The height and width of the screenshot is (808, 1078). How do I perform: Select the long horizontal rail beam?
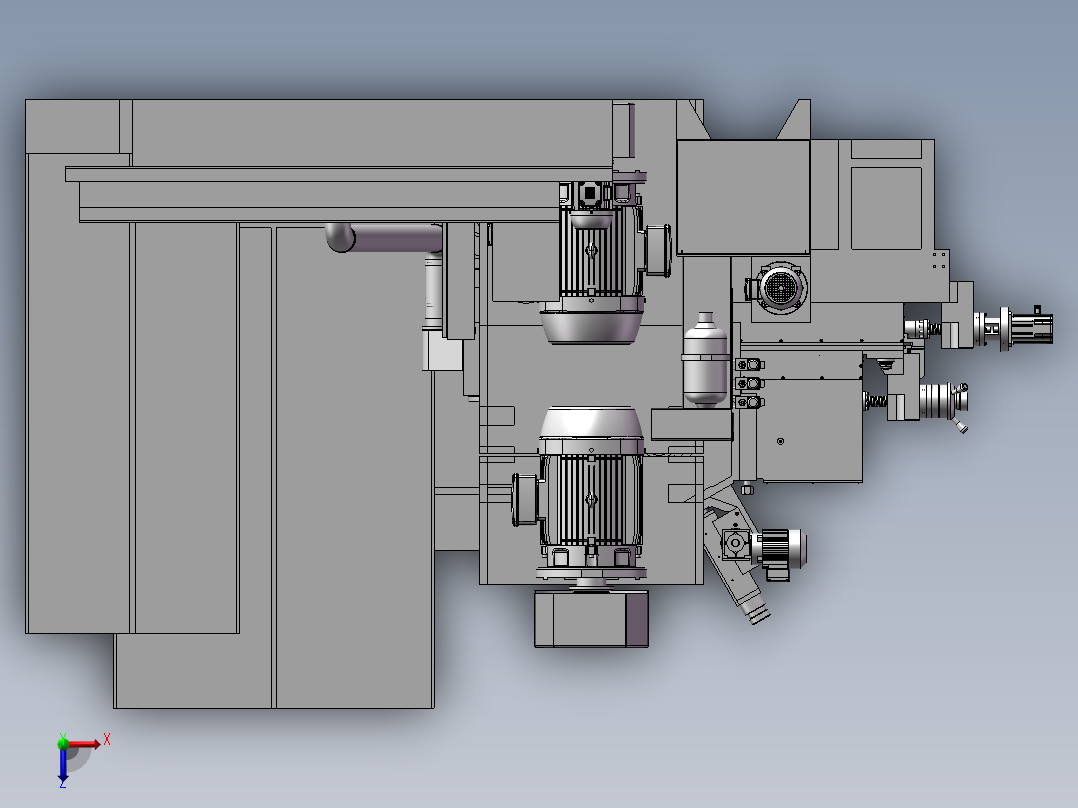[339, 174]
